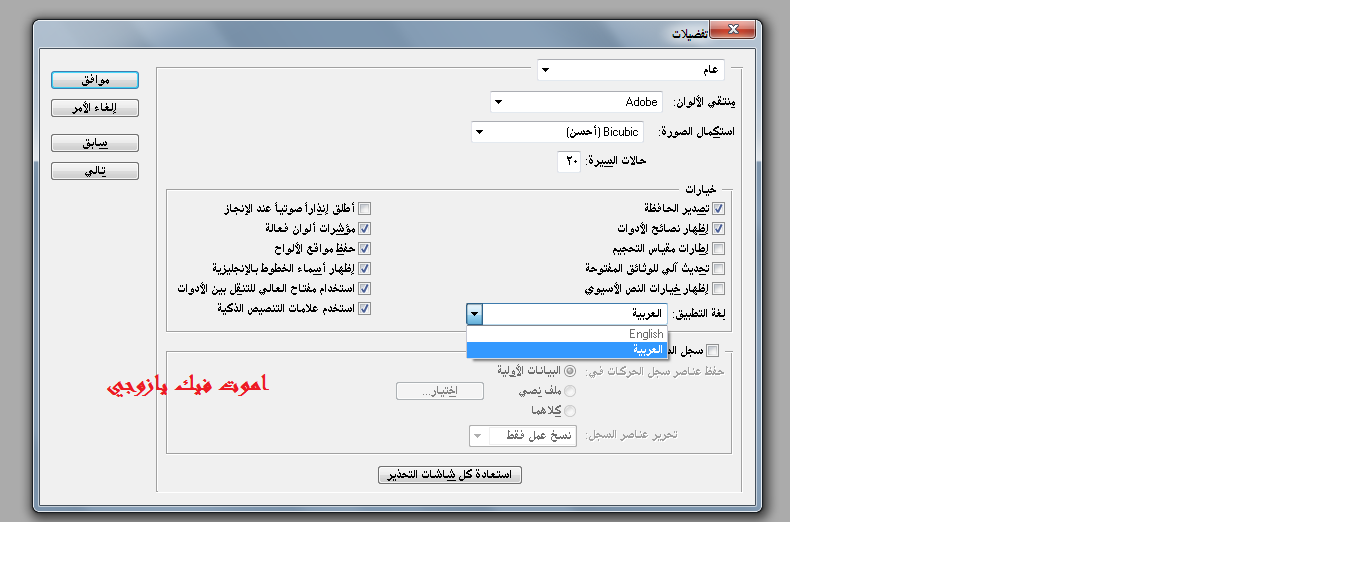1350x568 pixels.
Task: Click the حالات السيرة history states field
Action: 569,161
